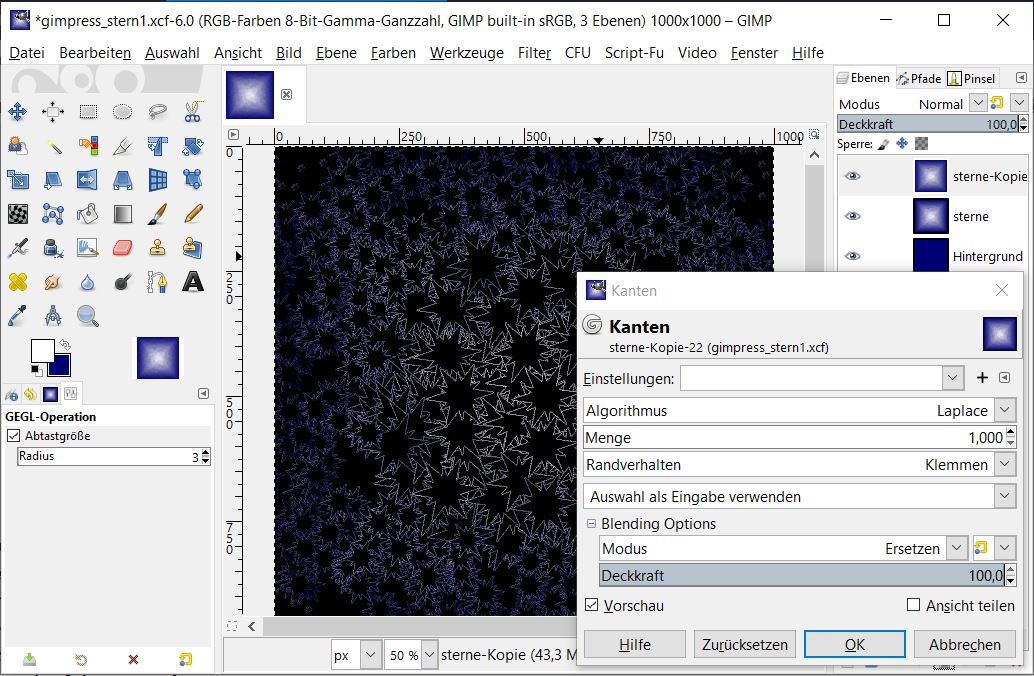
Task: Choose the Zoom magnifier tool
Action: (88, 316)
